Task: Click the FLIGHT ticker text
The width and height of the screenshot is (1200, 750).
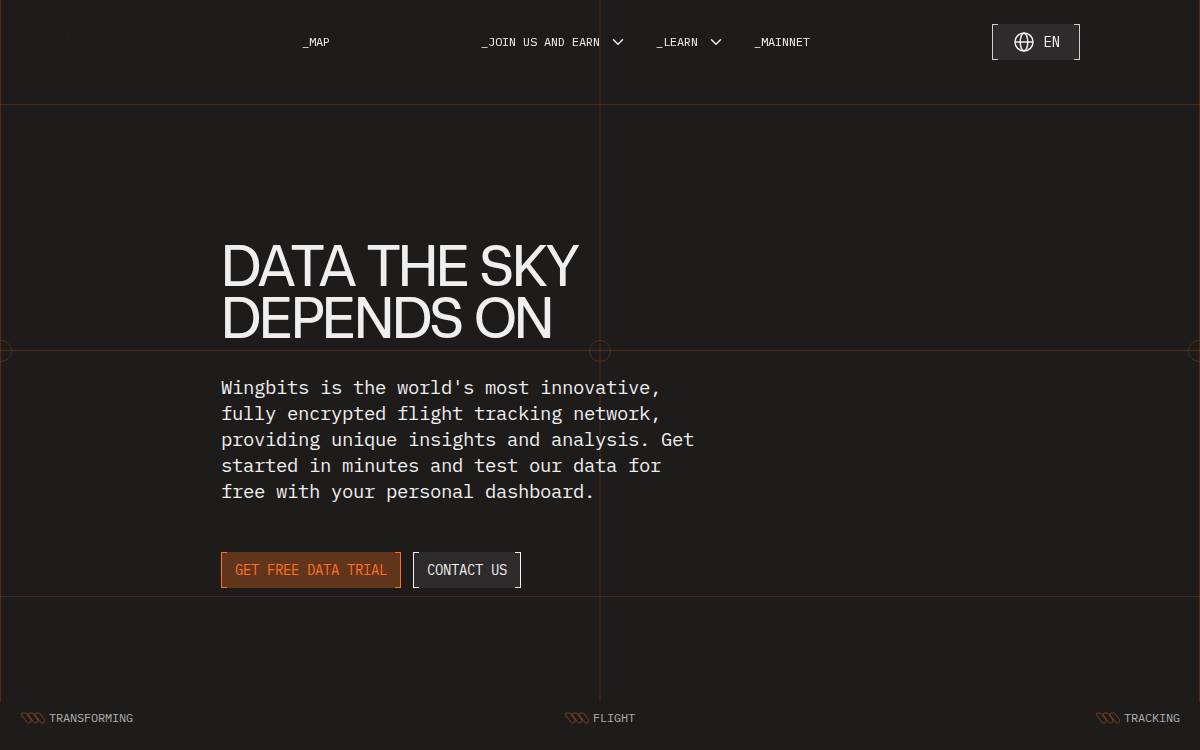Action: (614, 718)
